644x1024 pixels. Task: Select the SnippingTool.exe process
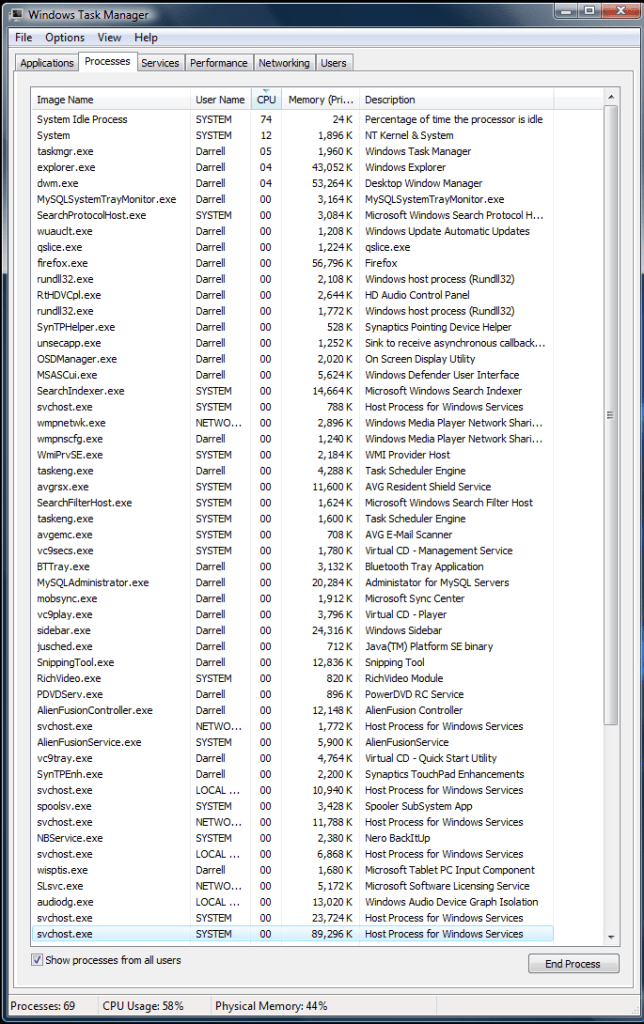pos(75,662)
